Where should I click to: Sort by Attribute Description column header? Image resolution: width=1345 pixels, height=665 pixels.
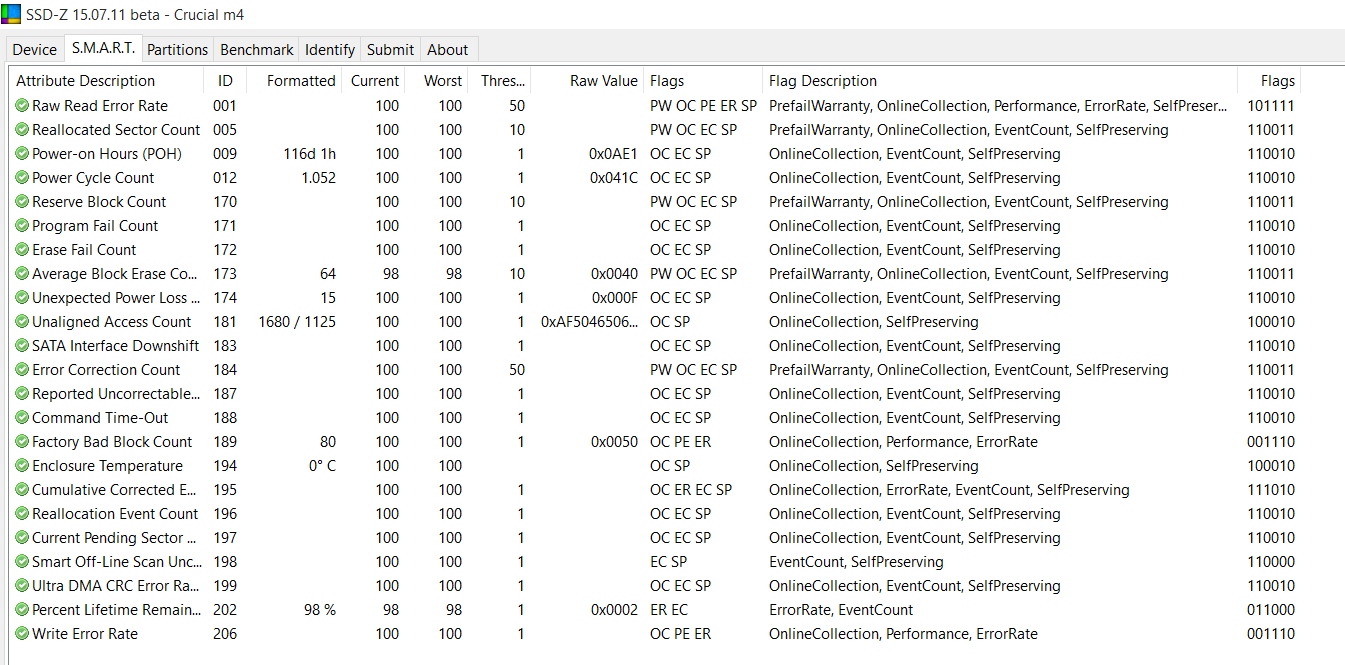pos(106,81)
